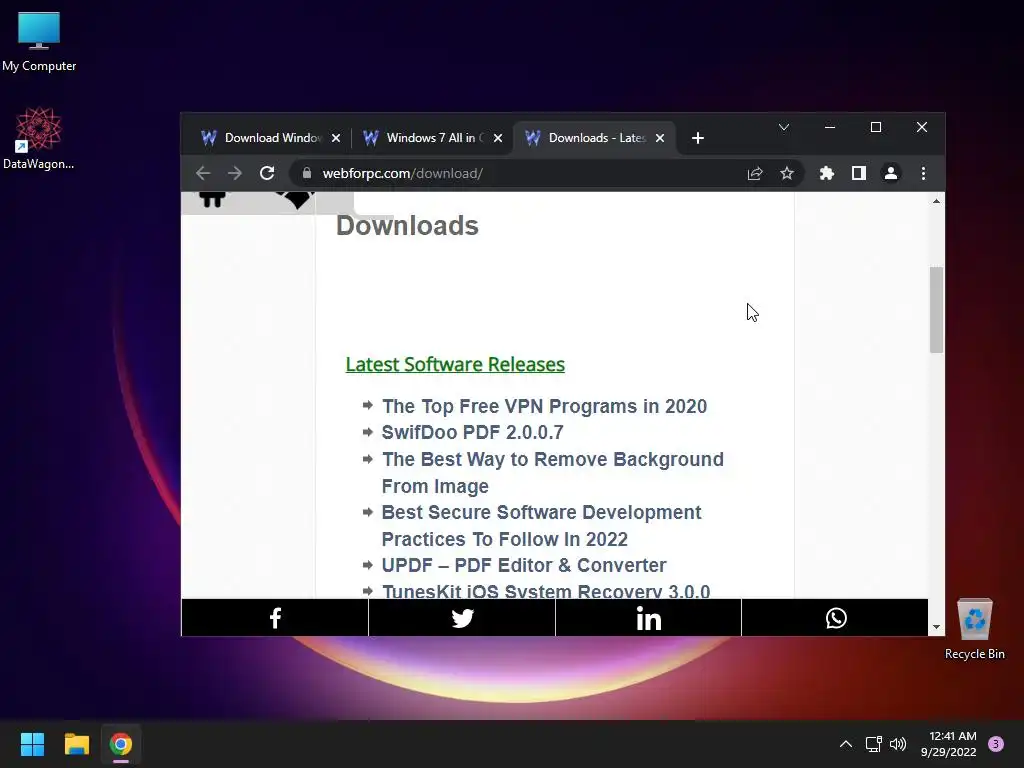Close the Windows 7 All in One tab
Screen dimensions: 1024x768
[x=498, y=138]
